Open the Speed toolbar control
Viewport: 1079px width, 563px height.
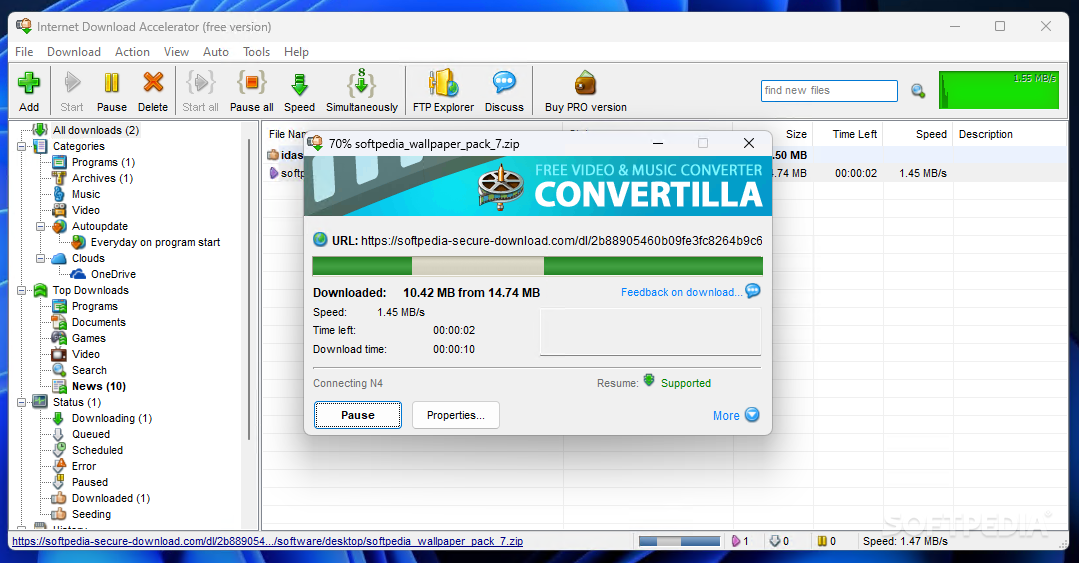coord(299,90)
